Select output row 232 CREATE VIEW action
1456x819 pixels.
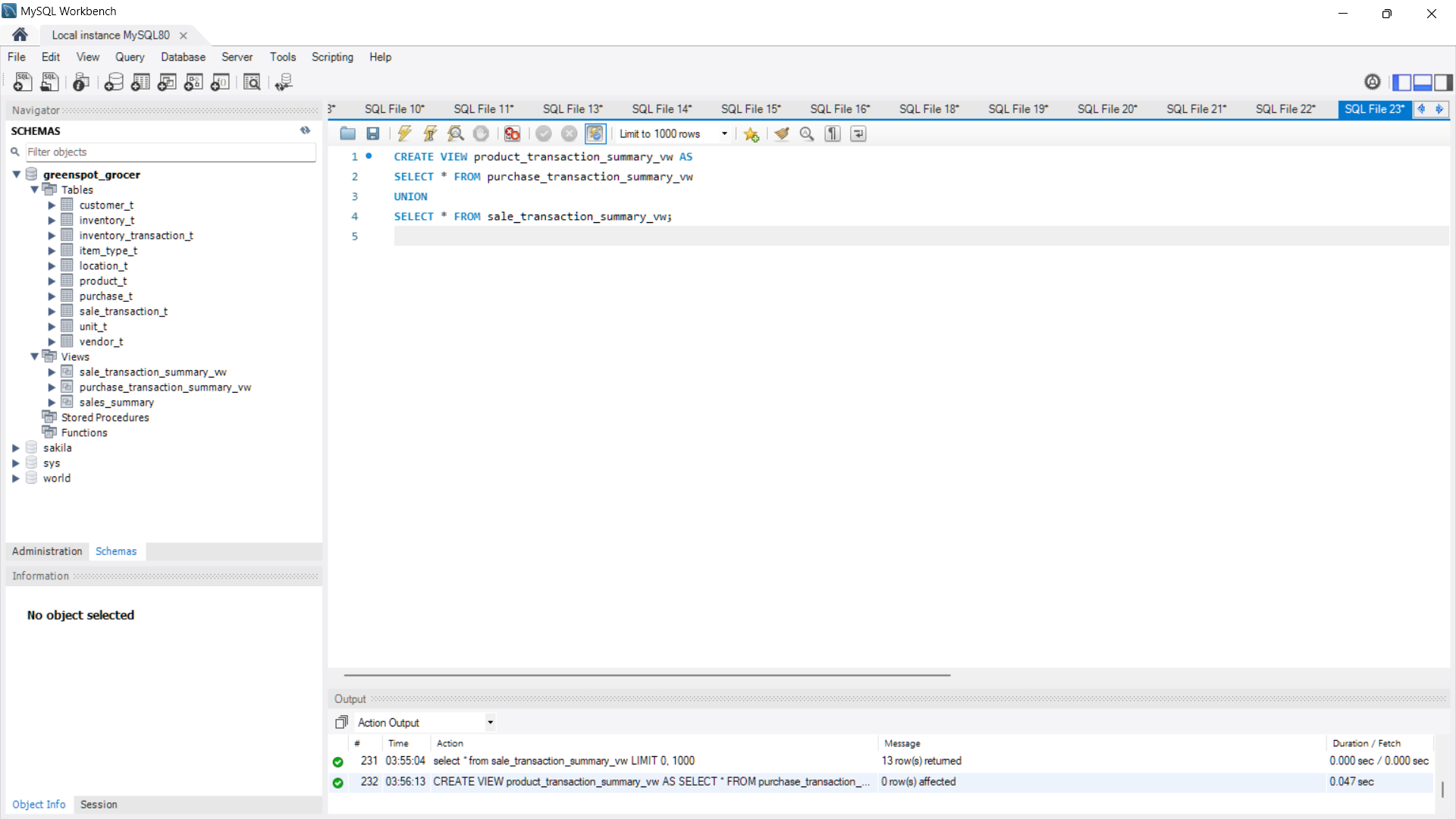coord(882,782)
